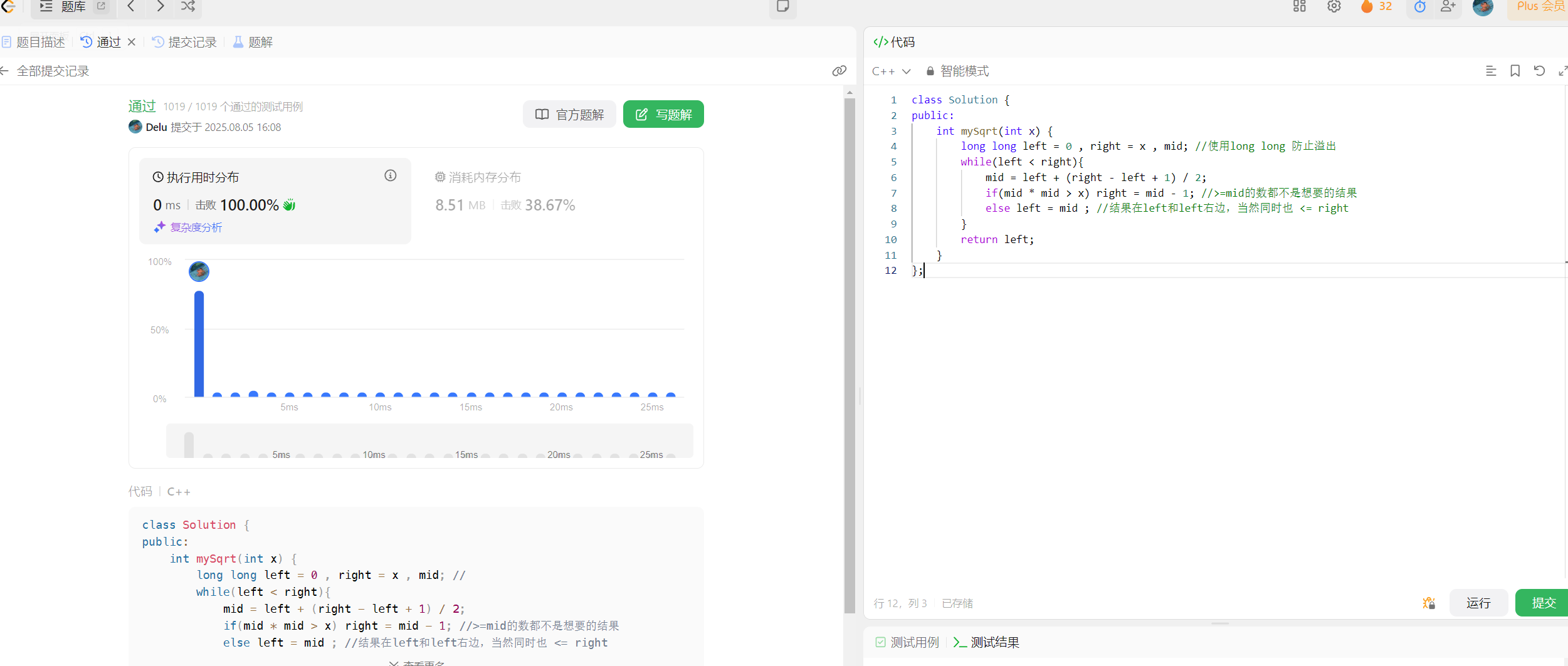
Task: Open the notes icon at top
Action: pos(782,6)
